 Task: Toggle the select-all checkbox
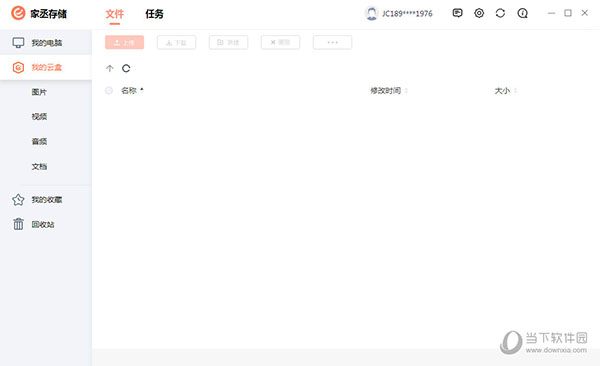109,91
